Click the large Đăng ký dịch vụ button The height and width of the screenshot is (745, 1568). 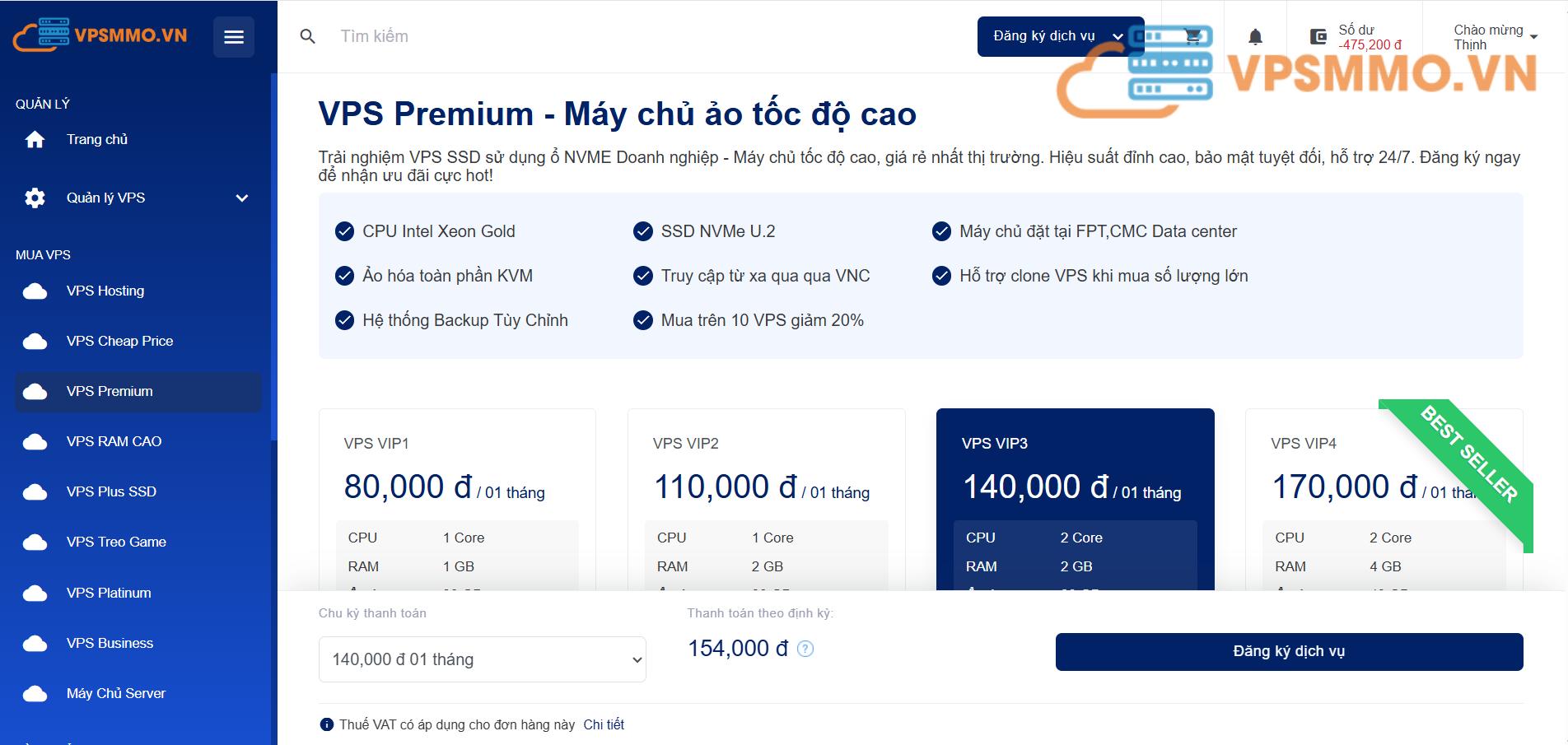[1289, 652]
